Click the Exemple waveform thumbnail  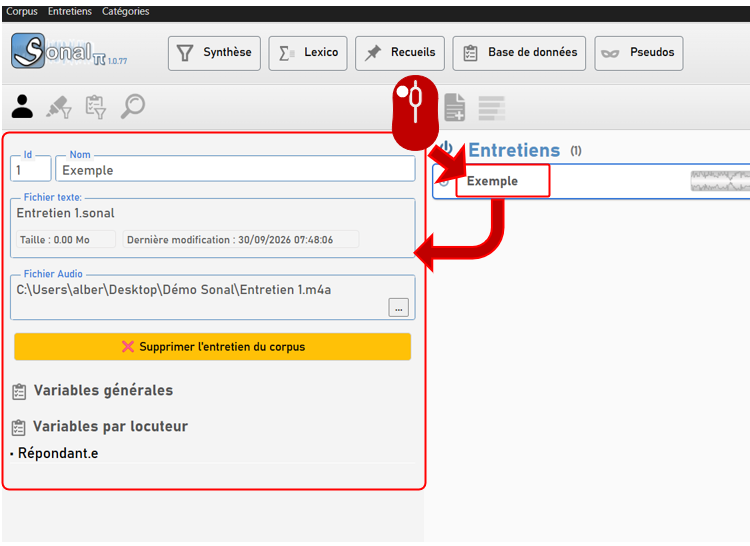[x=720, y=181]
